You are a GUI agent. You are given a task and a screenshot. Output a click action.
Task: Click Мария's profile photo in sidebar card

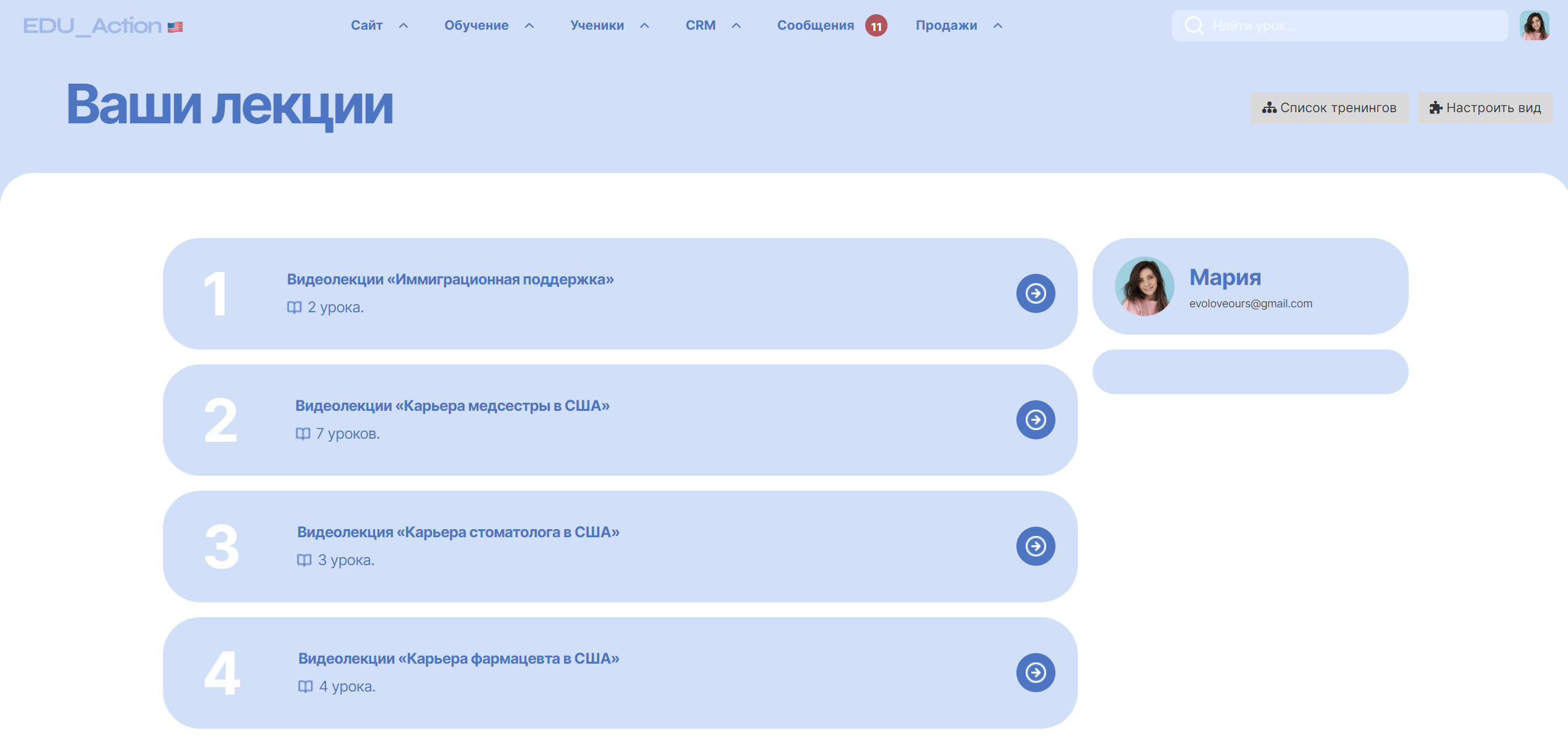(x=1144, y=286)
